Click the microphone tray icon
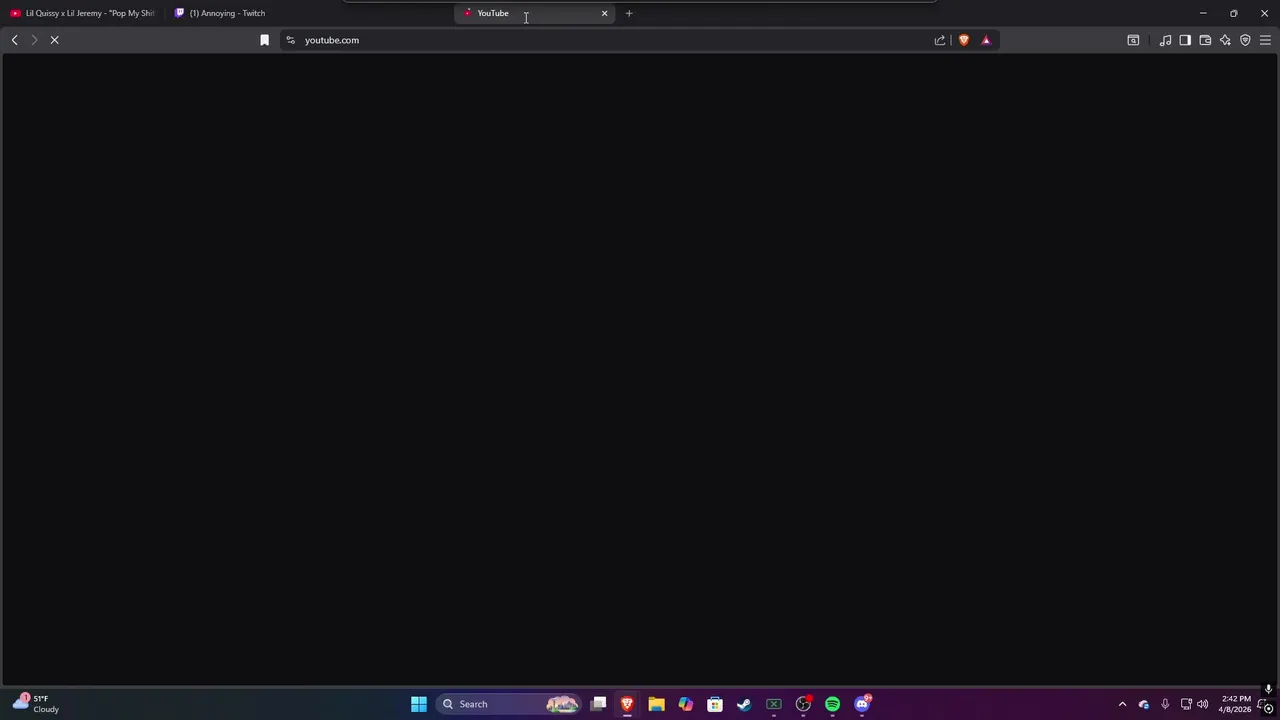Viewport: 1280px width, 720px height. [x=1165, y=704]
